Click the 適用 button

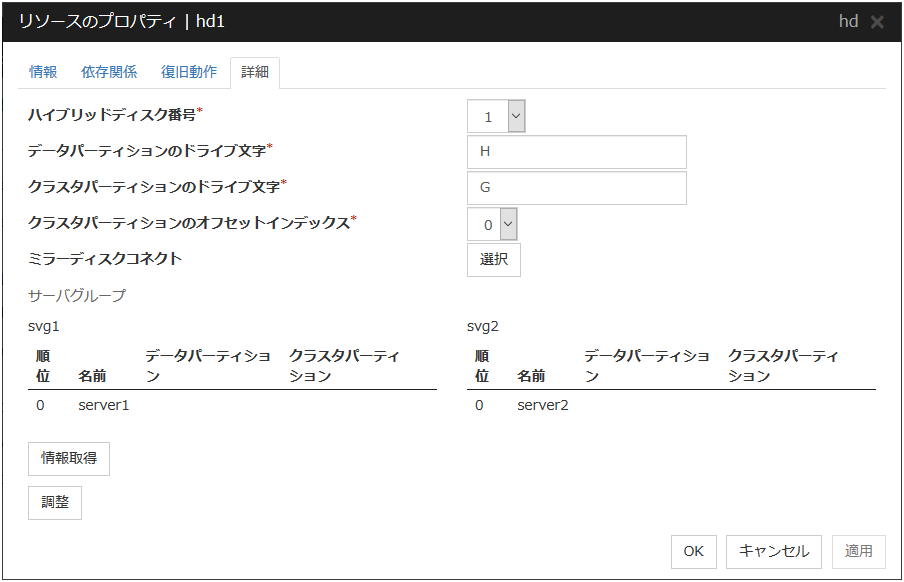tap(858, 551)
